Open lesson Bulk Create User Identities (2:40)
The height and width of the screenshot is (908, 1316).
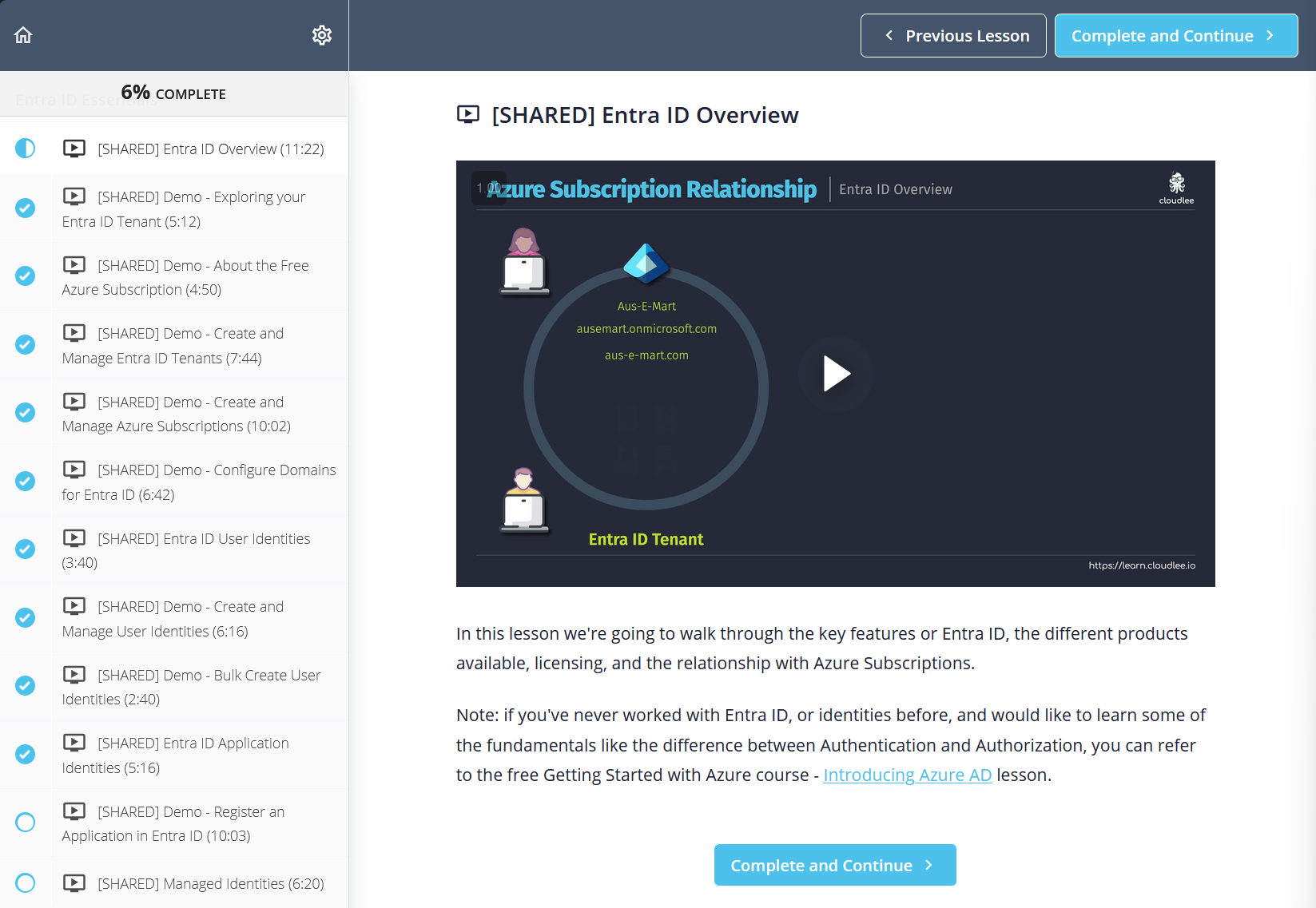pos(174,687)
